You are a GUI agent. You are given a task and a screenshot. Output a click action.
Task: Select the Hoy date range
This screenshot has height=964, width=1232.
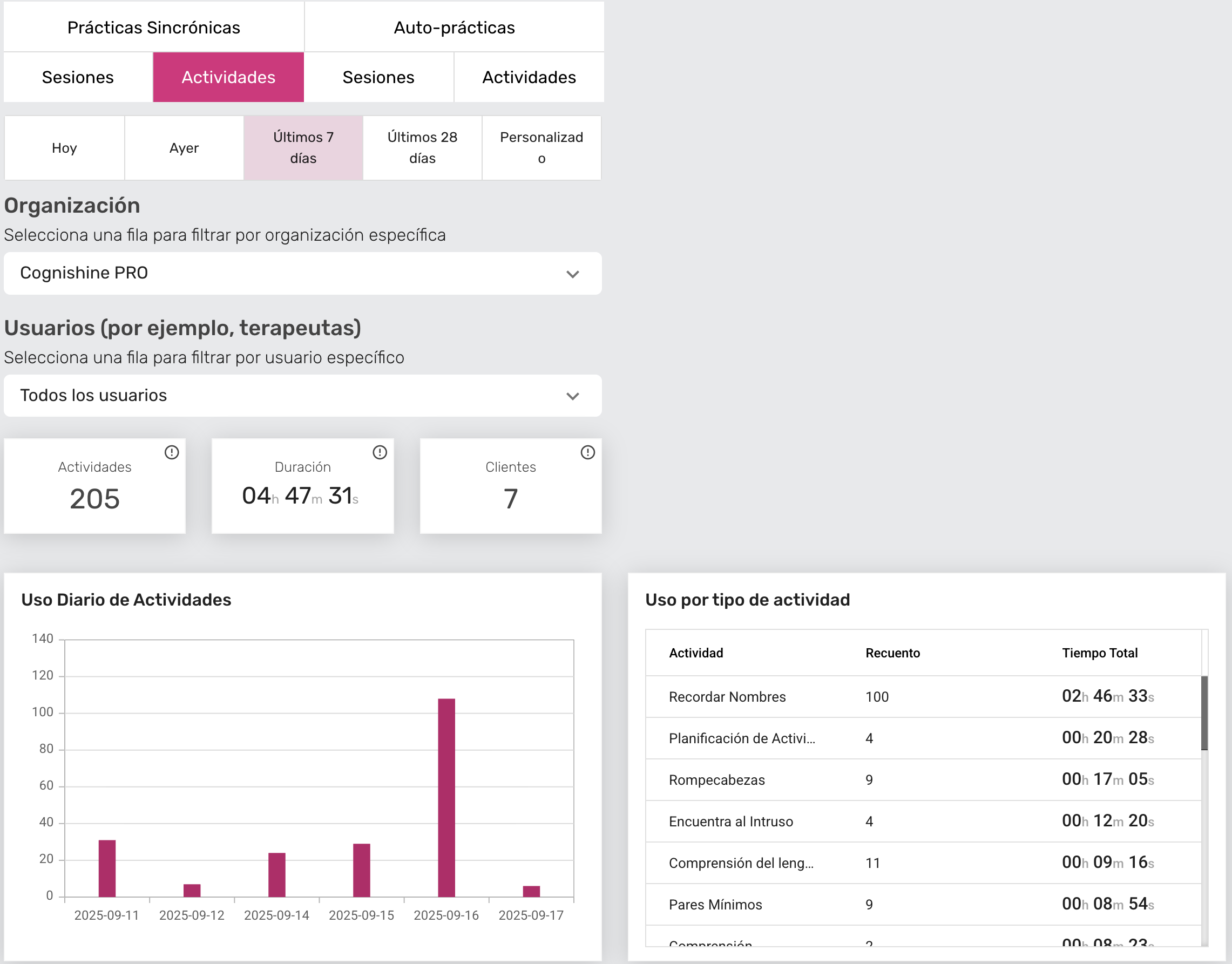point(64,148)
